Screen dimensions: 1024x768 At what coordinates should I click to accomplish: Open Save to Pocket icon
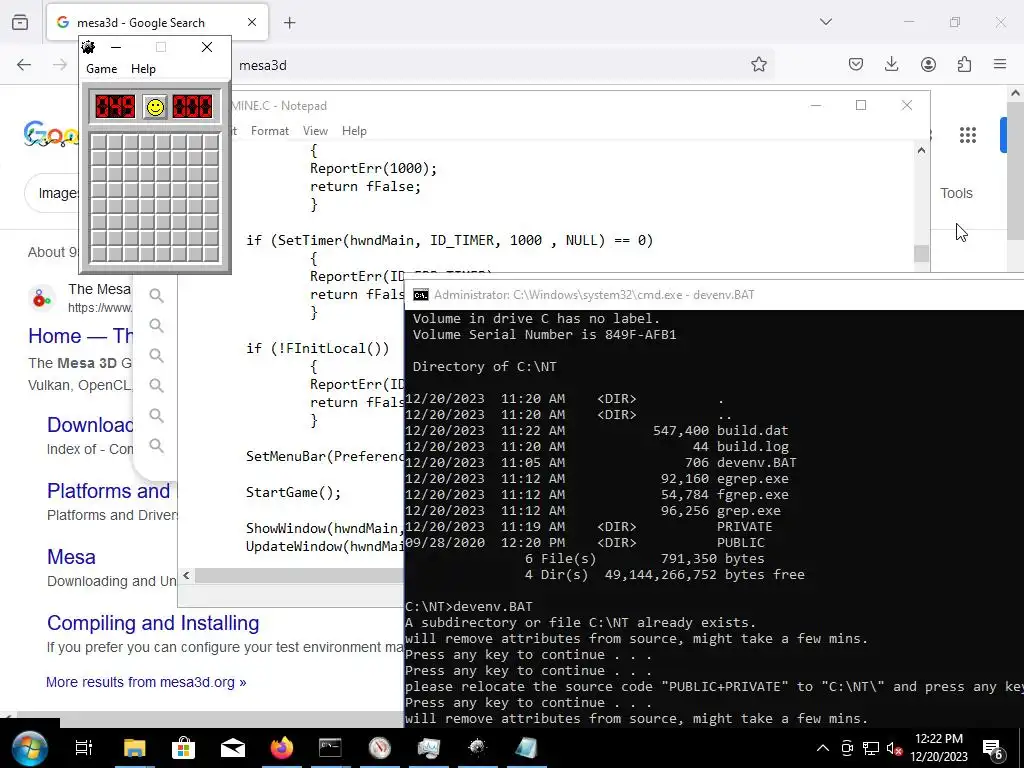pos(856,64)
